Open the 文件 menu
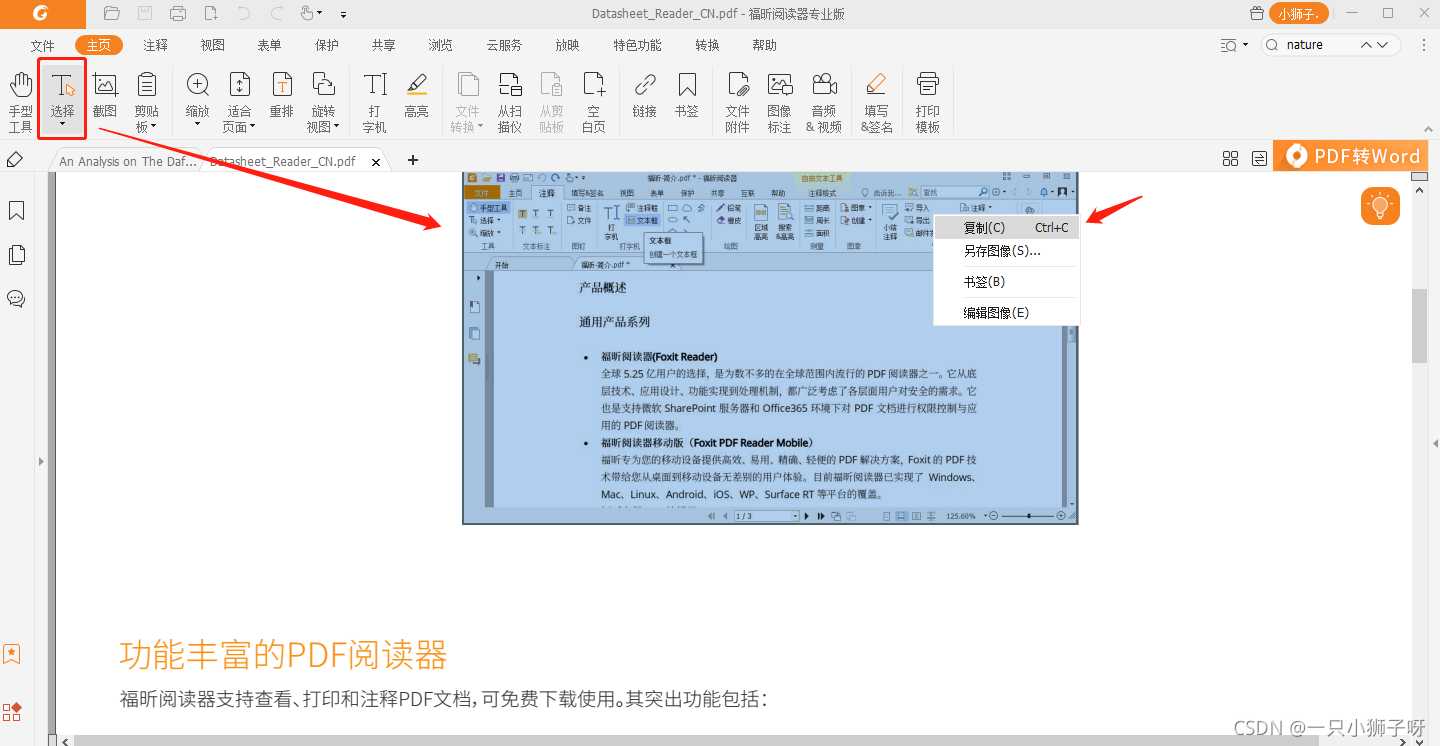This screenshot has height=746, width=1440. pyautogui.click(x=43, y=45)
